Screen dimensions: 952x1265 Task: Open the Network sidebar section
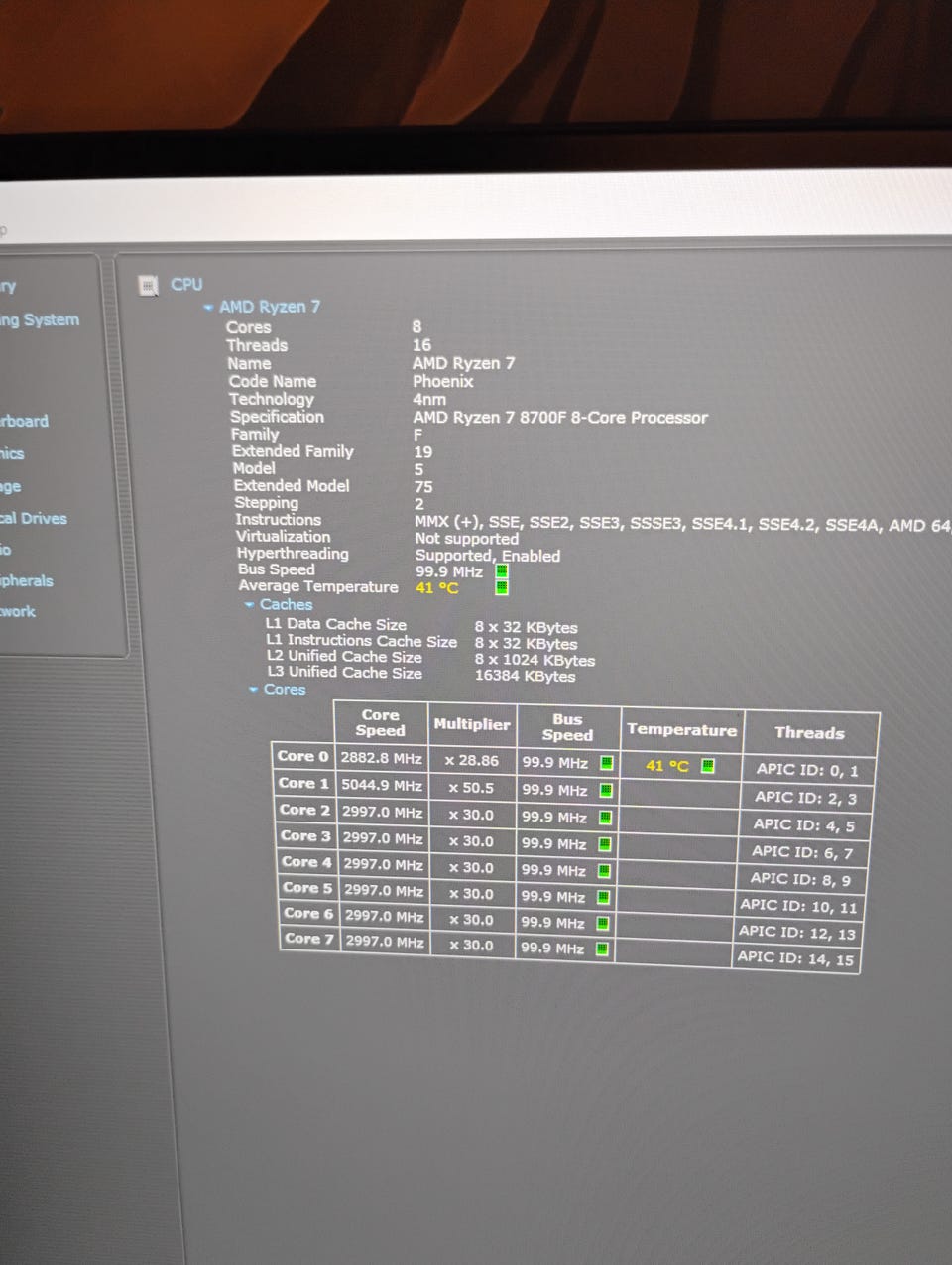[18, 612]
